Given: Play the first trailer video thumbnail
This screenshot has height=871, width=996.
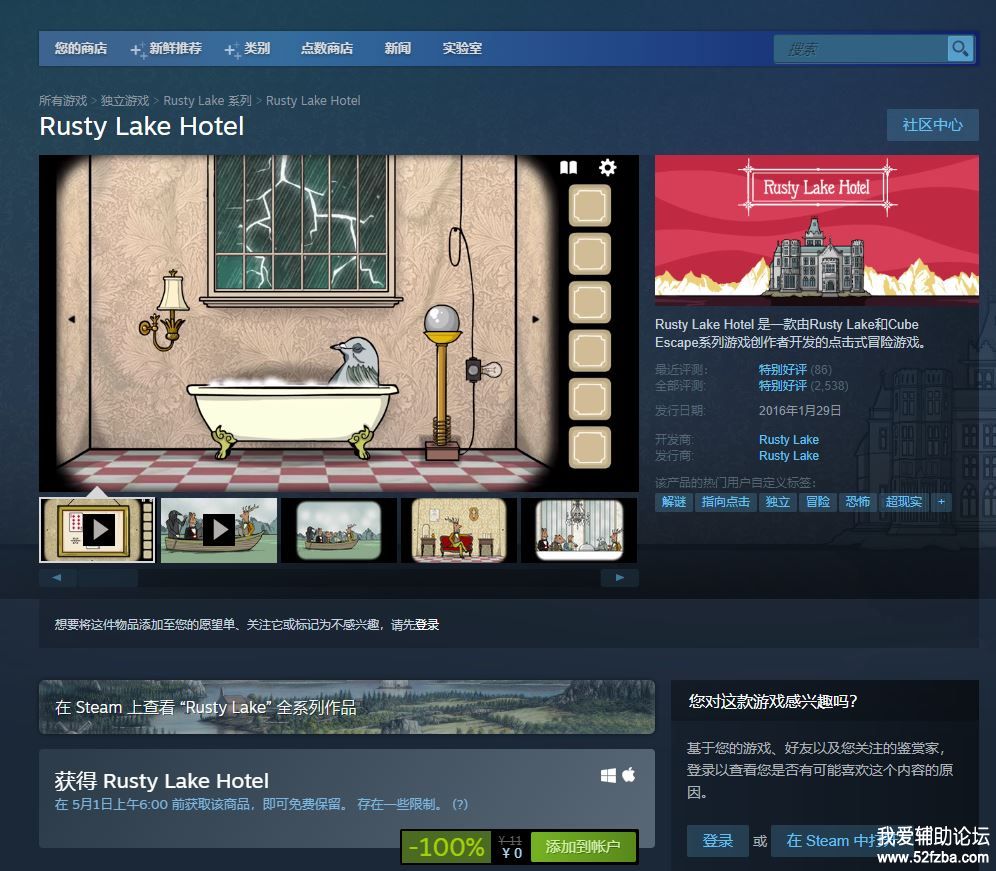Looking at the screenshot, I should [x=97, y=530].
